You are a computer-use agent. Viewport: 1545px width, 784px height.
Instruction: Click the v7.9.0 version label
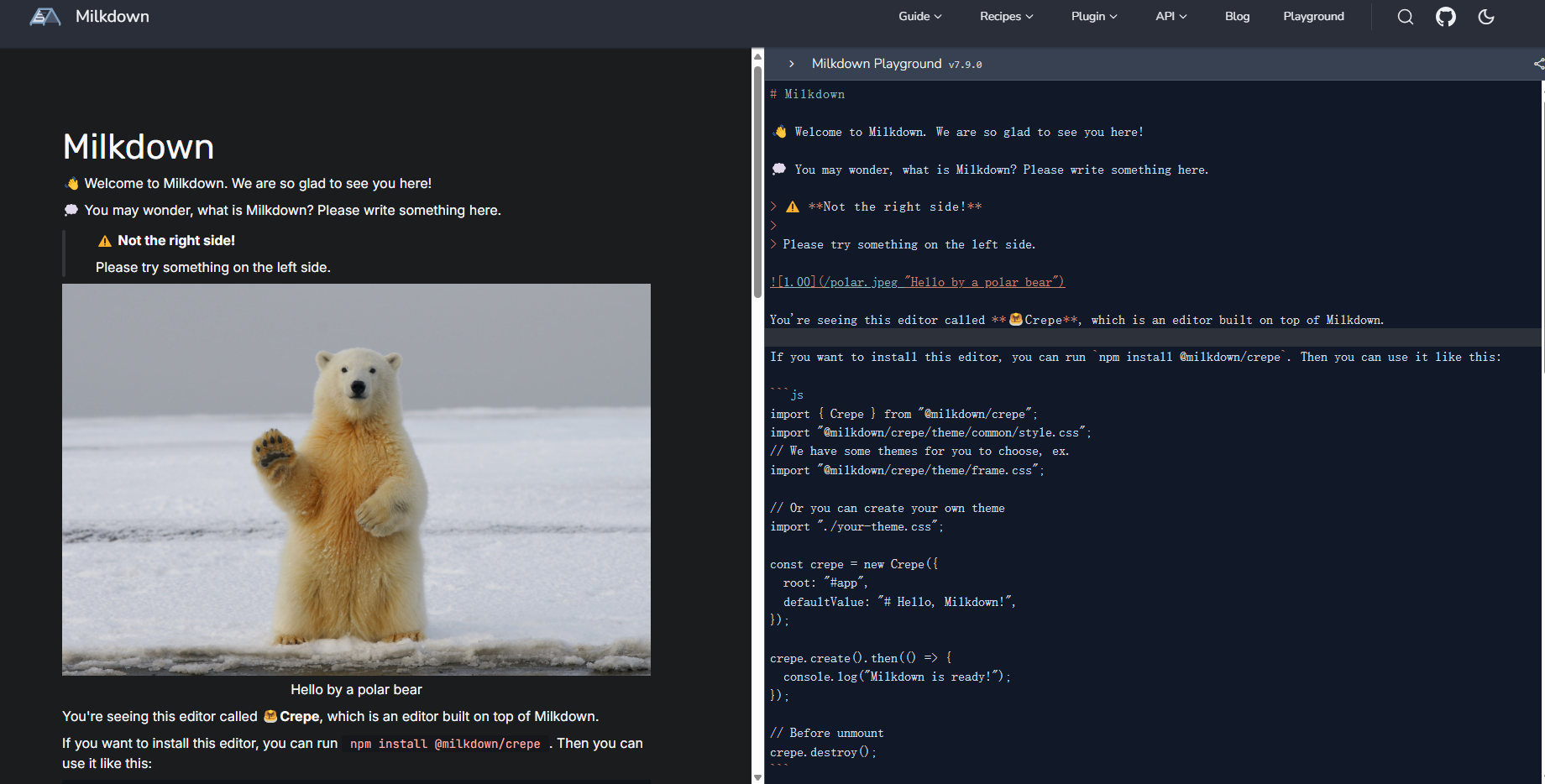pos(966,65)
